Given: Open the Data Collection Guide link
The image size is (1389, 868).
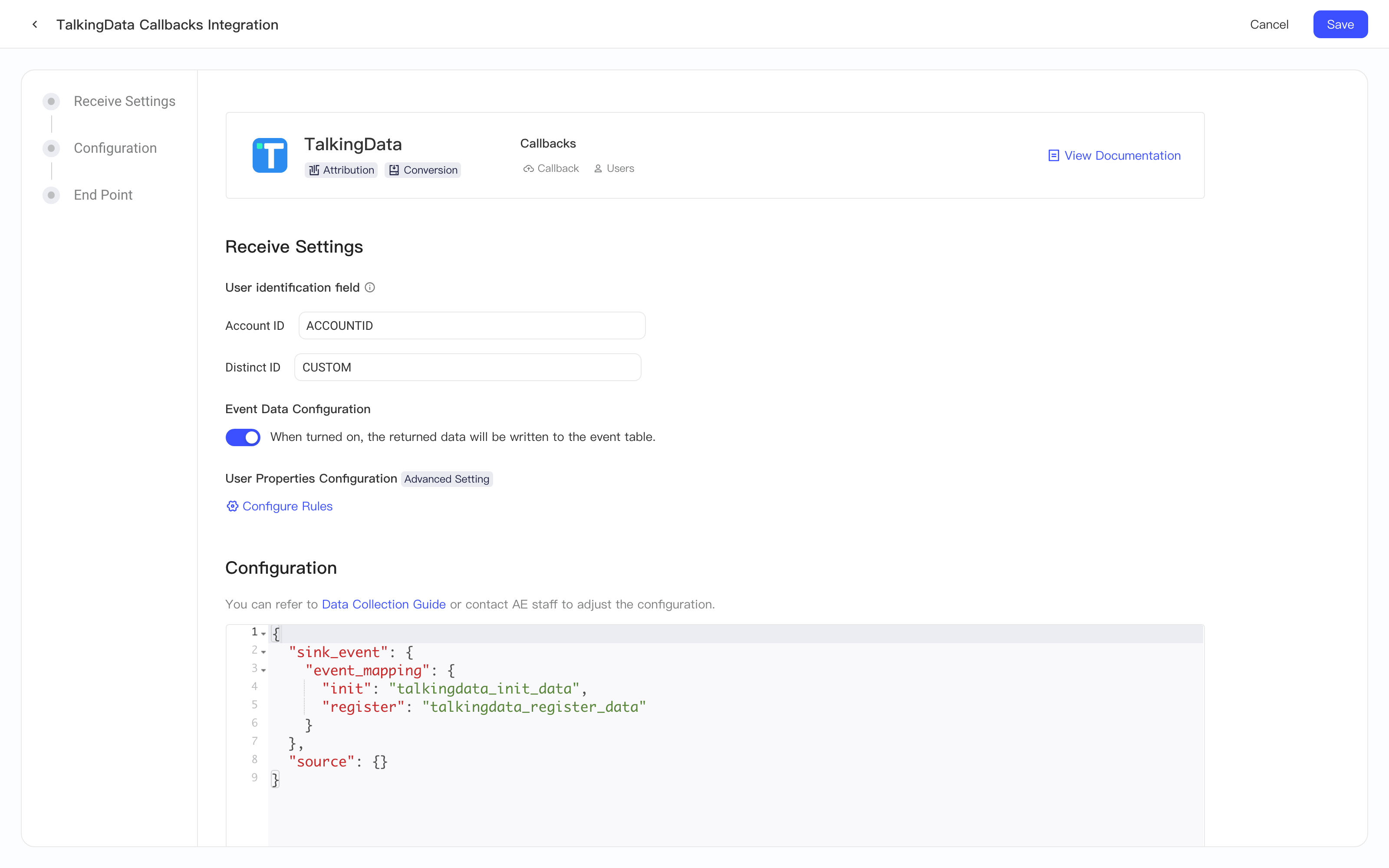Looking at the screenshot, I should coord(383,605).
